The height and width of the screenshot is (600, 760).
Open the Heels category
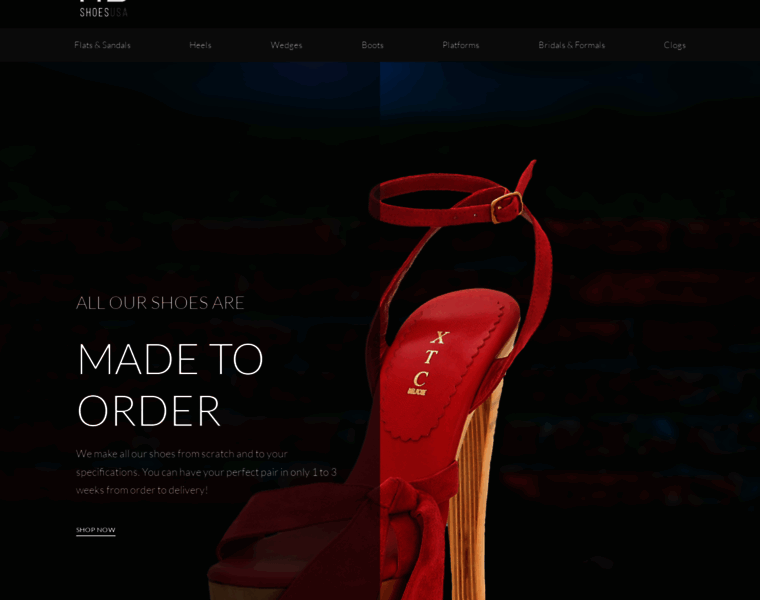[200, 45]
